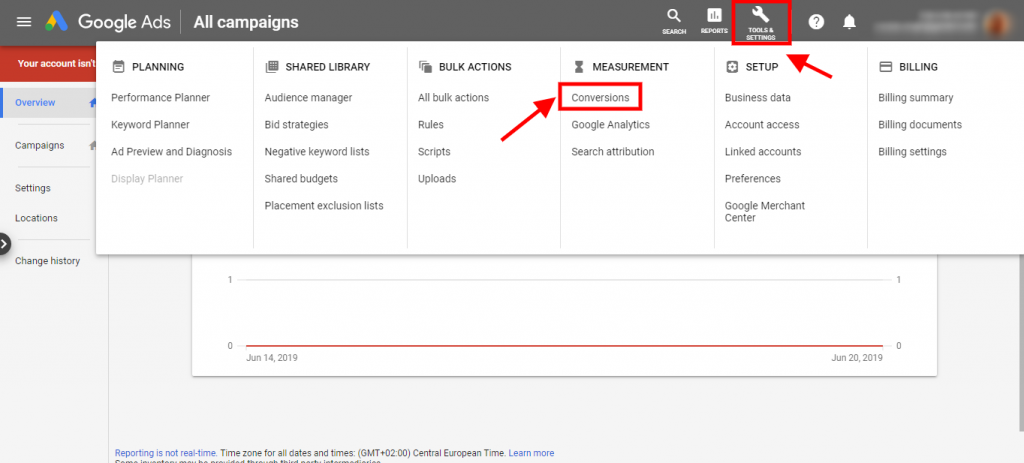Open Audience manager

coord(308,97)
